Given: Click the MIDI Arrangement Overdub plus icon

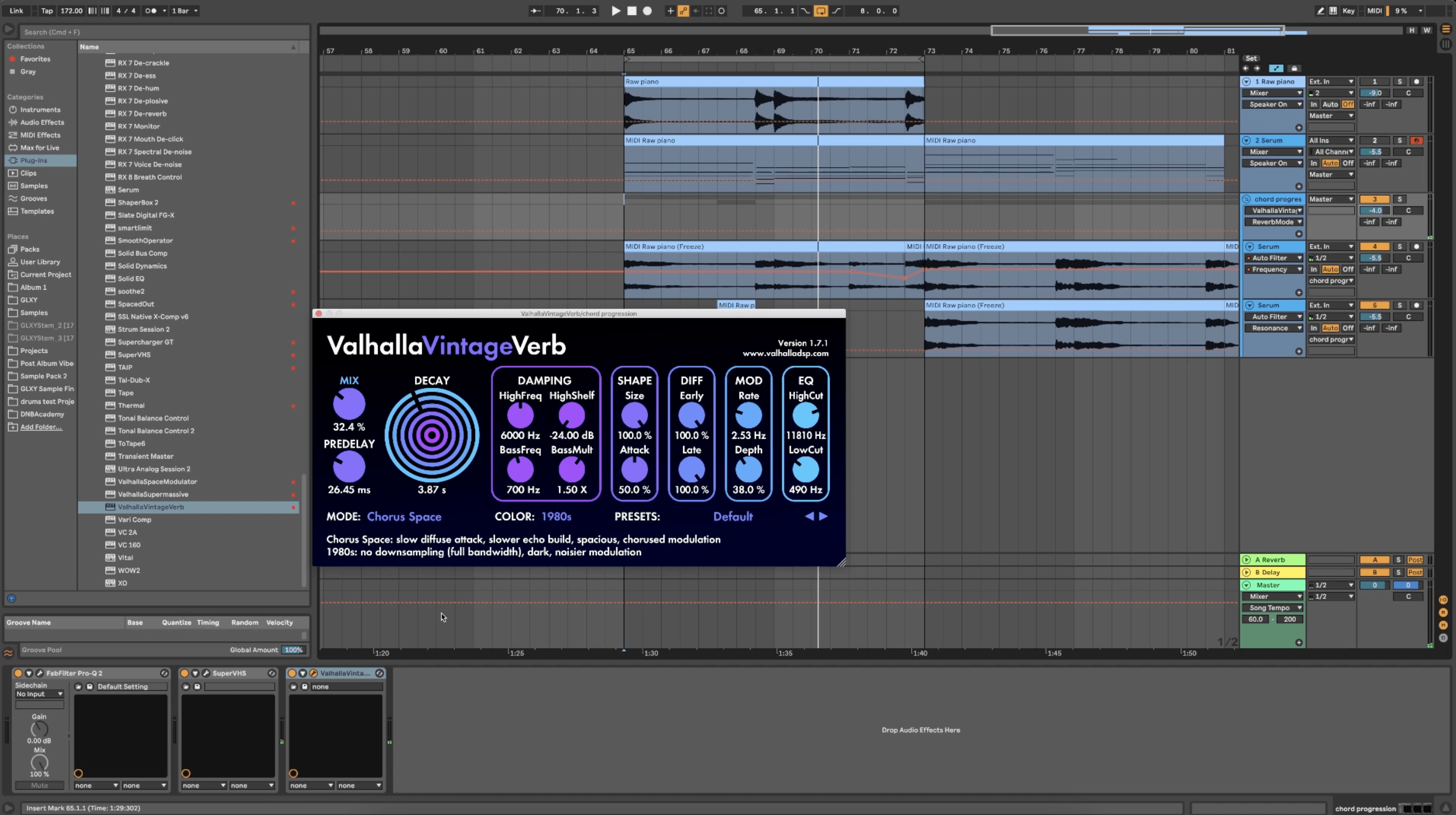Looking at the screenshot, I should point(670,11).
